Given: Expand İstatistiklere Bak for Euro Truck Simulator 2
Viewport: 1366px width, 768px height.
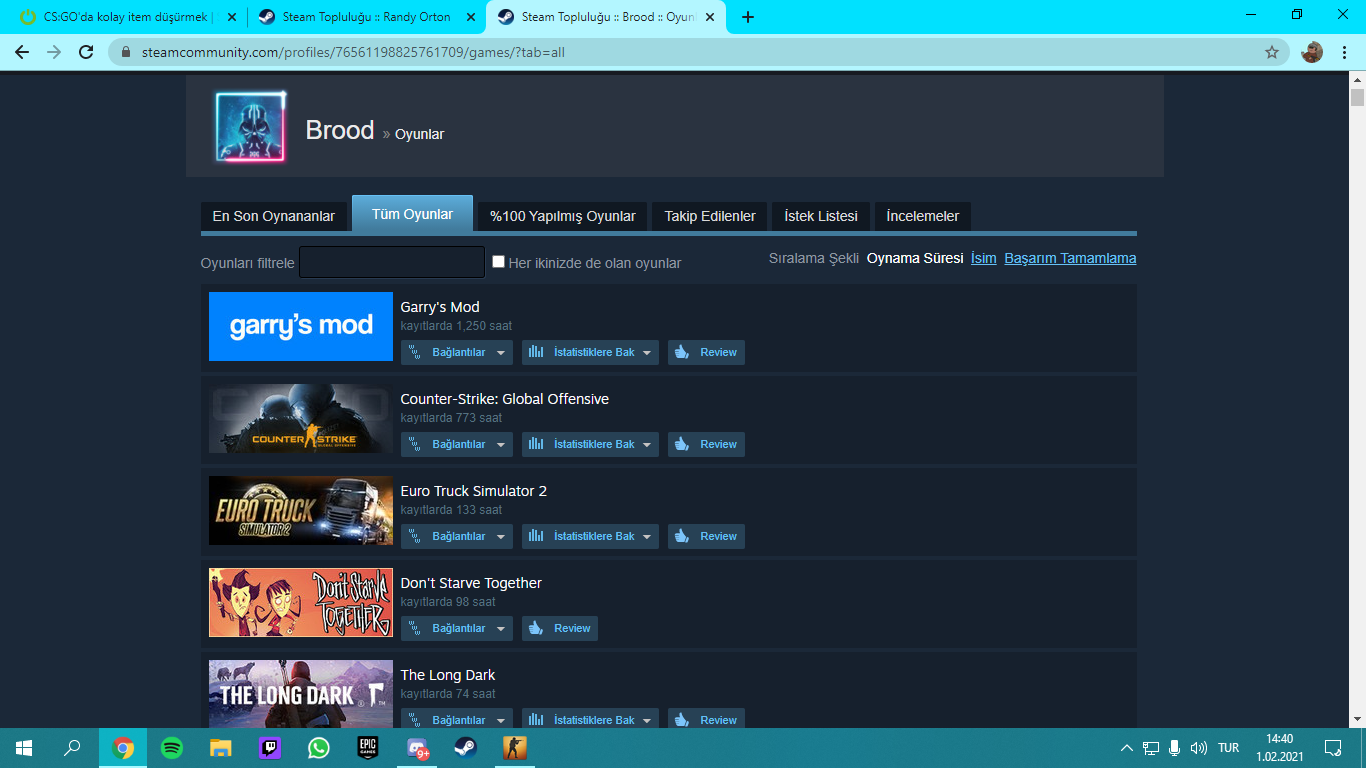Looking at the screenshot, I should coord(590,536).
